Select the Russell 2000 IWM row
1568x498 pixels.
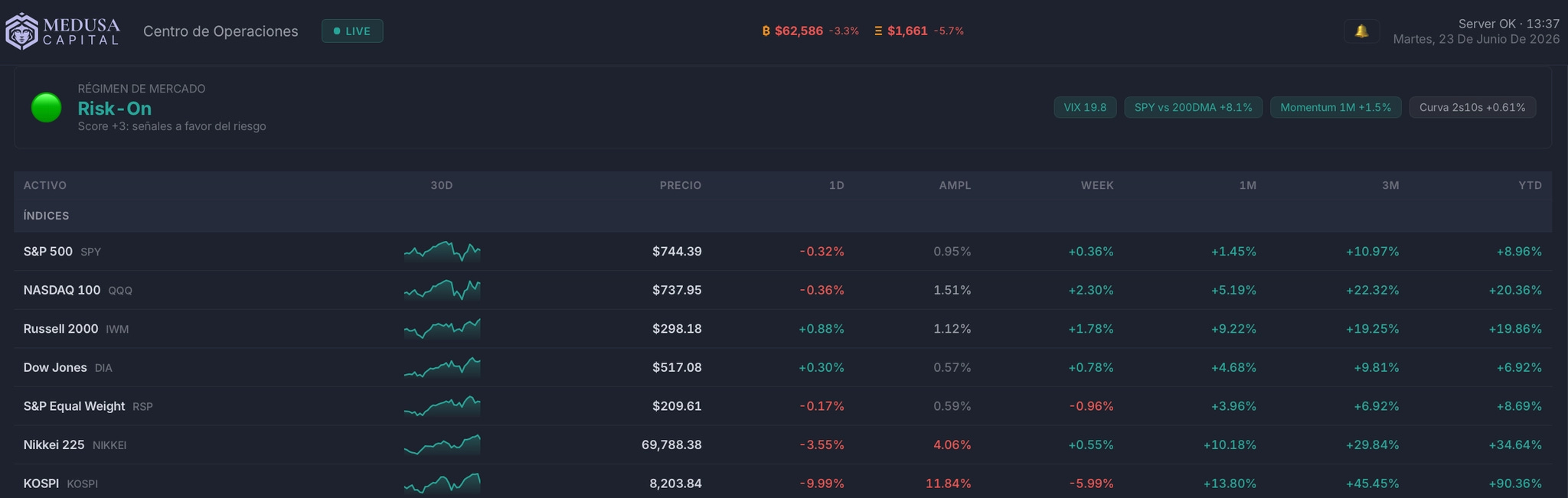(782, 329)
